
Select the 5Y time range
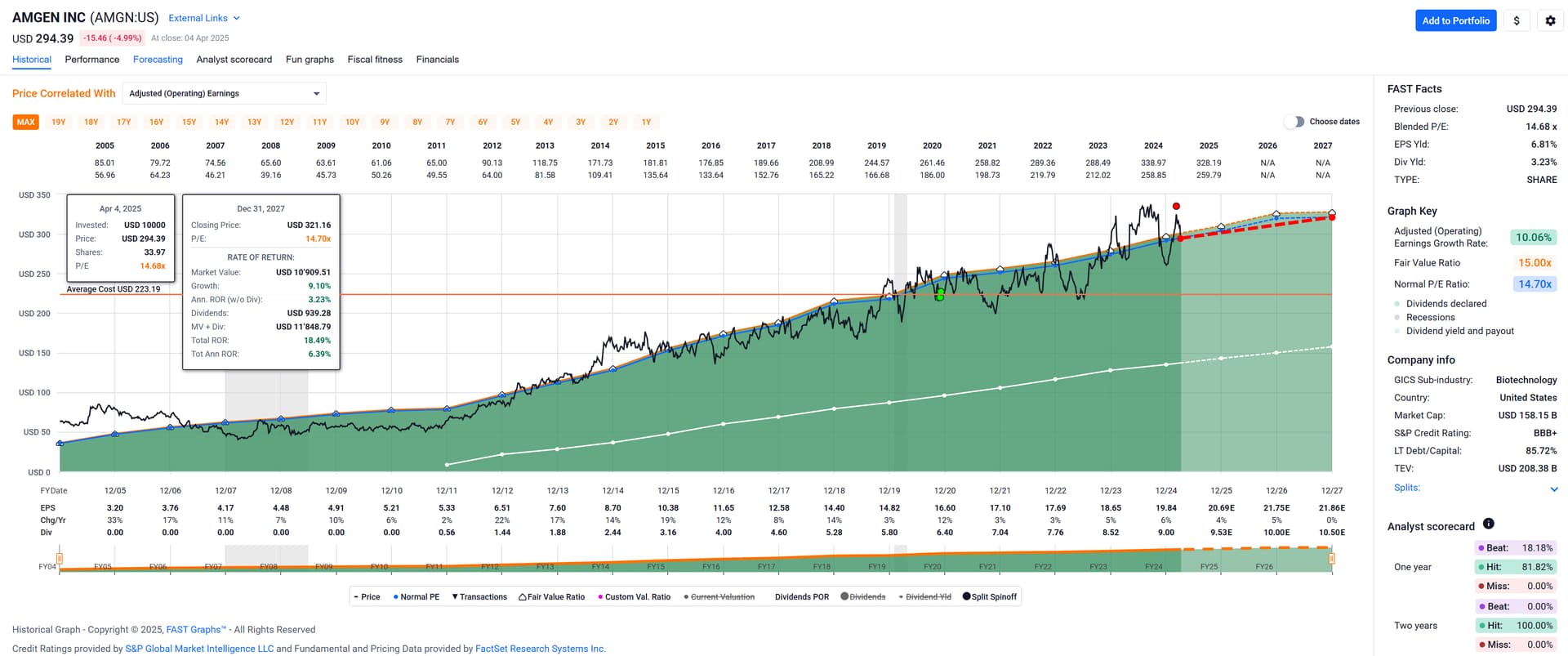pos(515,122)
